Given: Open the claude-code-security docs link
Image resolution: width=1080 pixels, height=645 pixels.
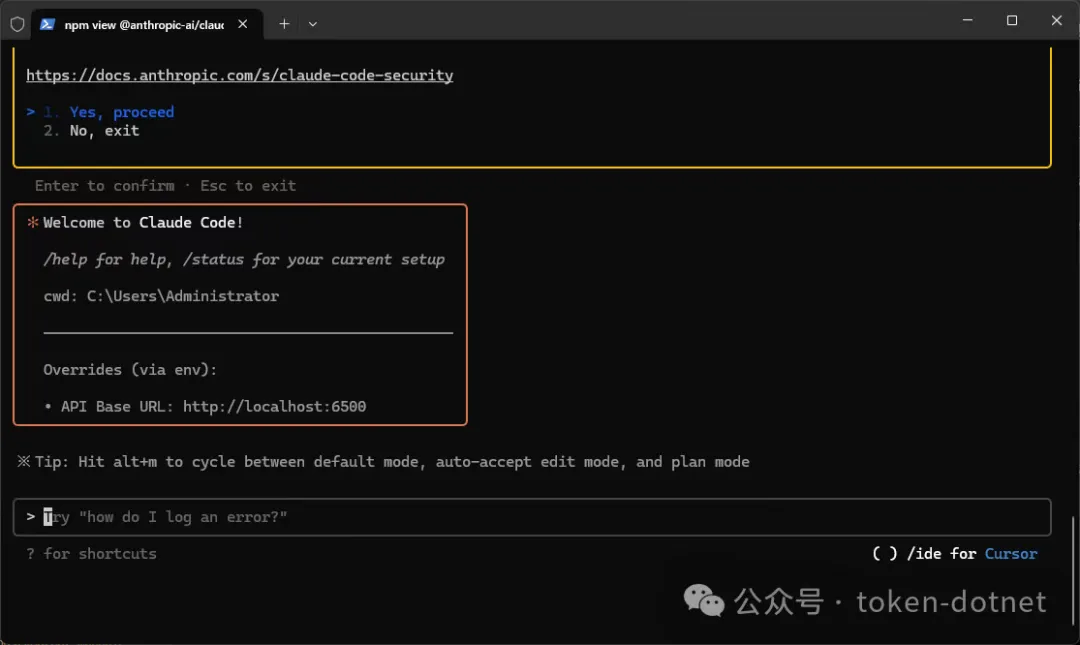Looking at the screenshot, I should (239, 75).
